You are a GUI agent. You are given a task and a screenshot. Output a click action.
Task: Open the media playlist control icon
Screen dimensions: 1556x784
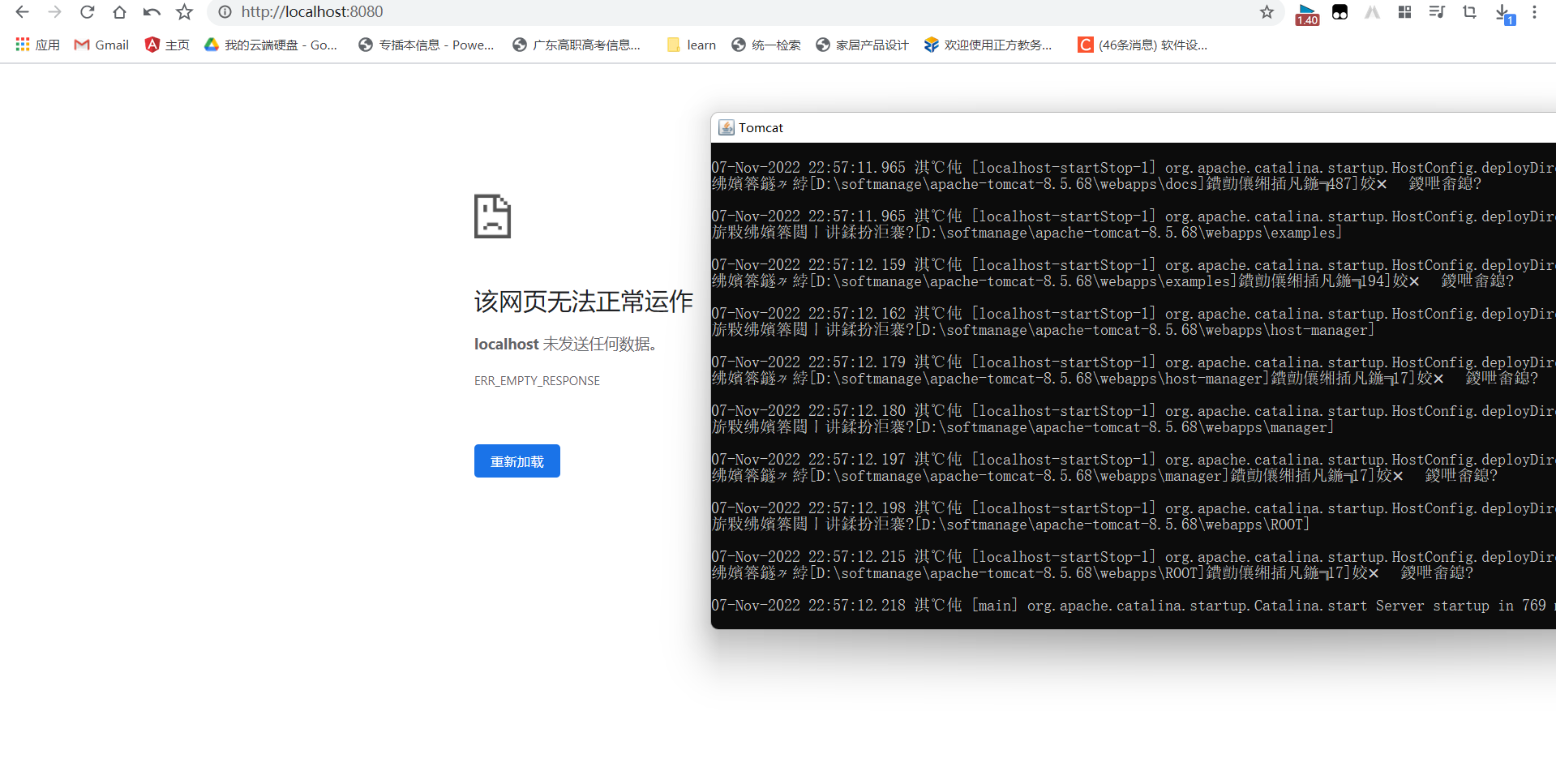point(1437,12)
